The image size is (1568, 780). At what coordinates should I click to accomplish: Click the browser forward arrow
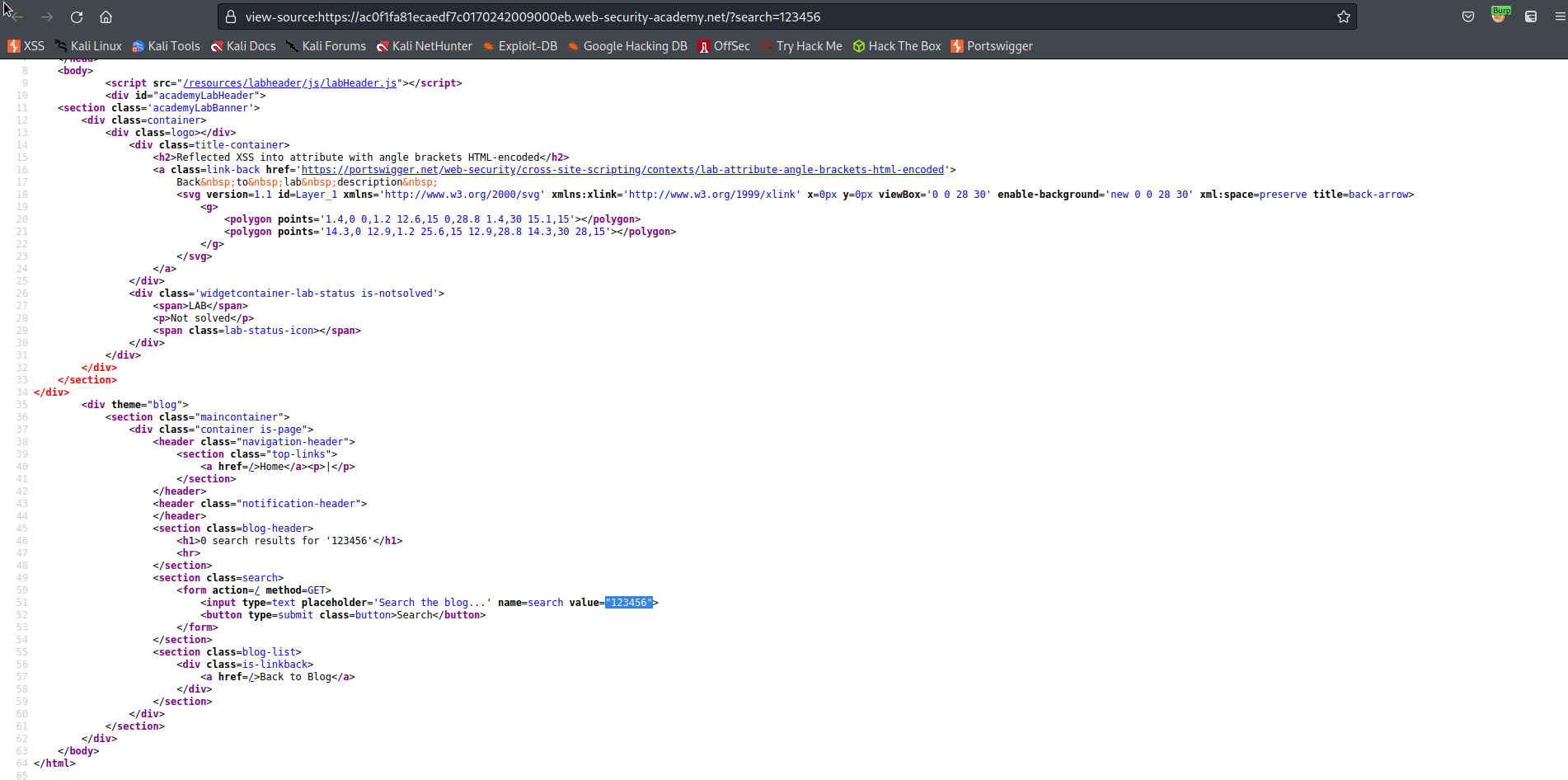point(47,16)
